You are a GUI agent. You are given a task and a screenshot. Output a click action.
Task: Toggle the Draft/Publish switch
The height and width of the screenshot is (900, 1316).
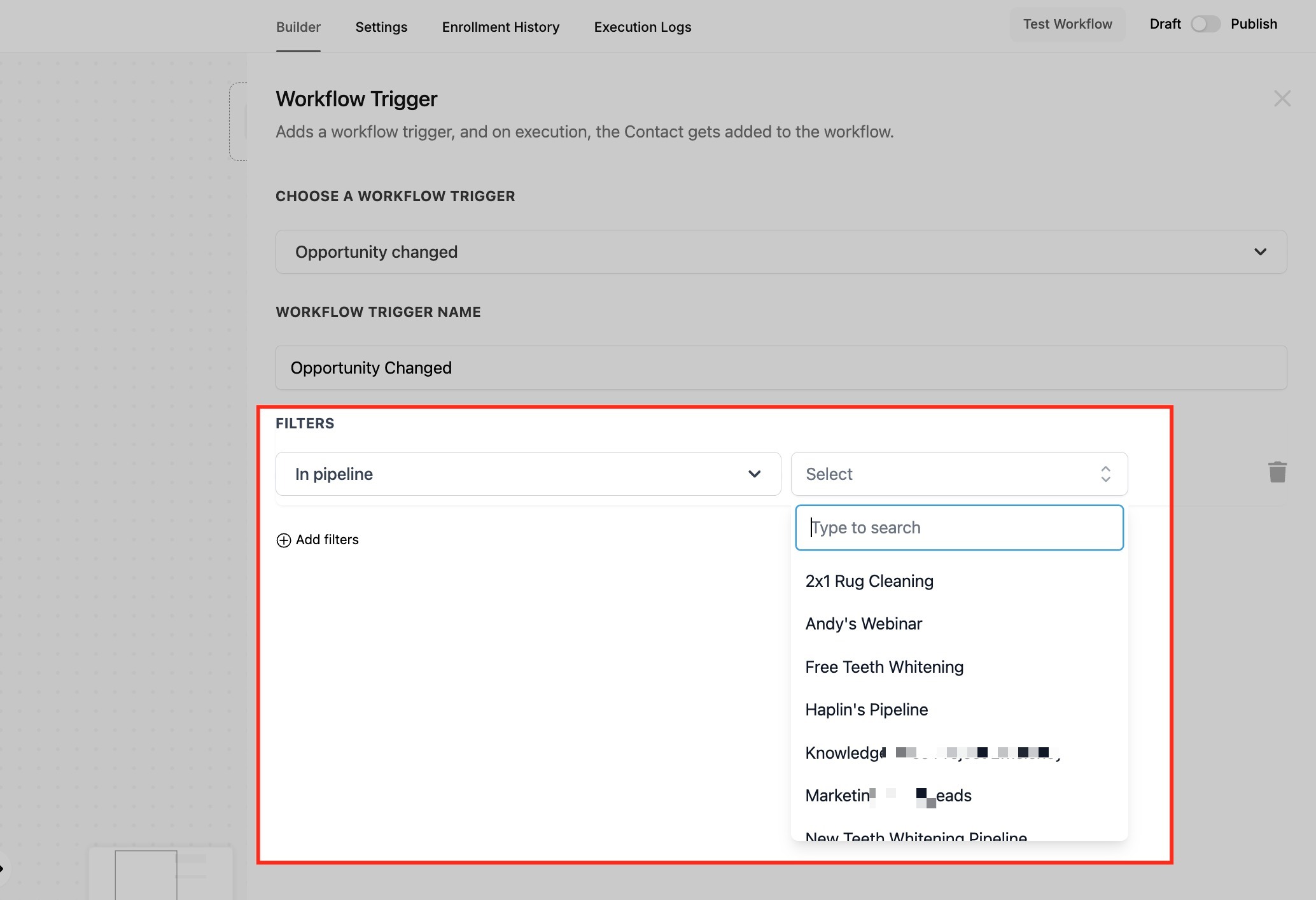click(x=1205, y=24)
